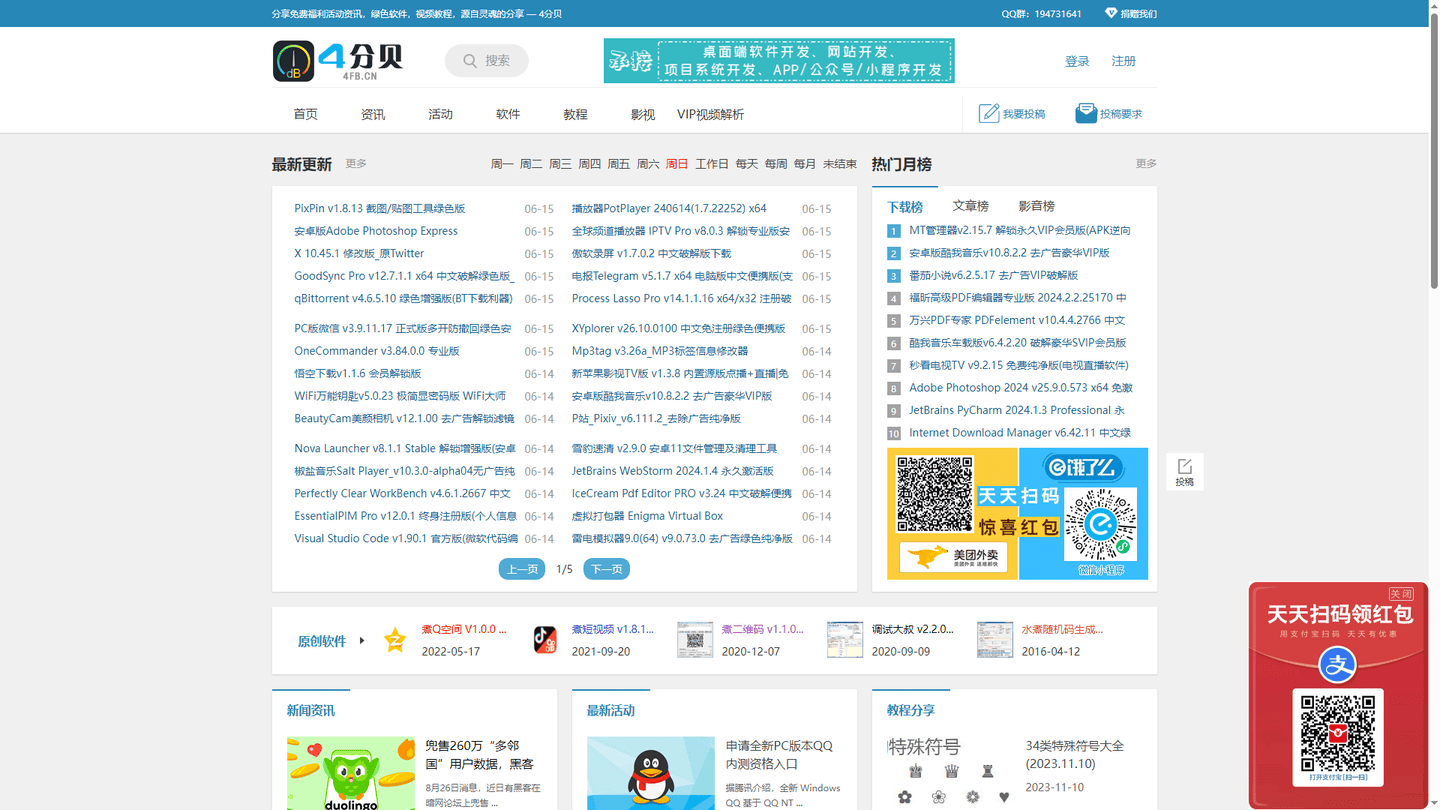Screen dimensions: 1440x810
Task: Click the 承接 software development banner
Action: [779, 61]
